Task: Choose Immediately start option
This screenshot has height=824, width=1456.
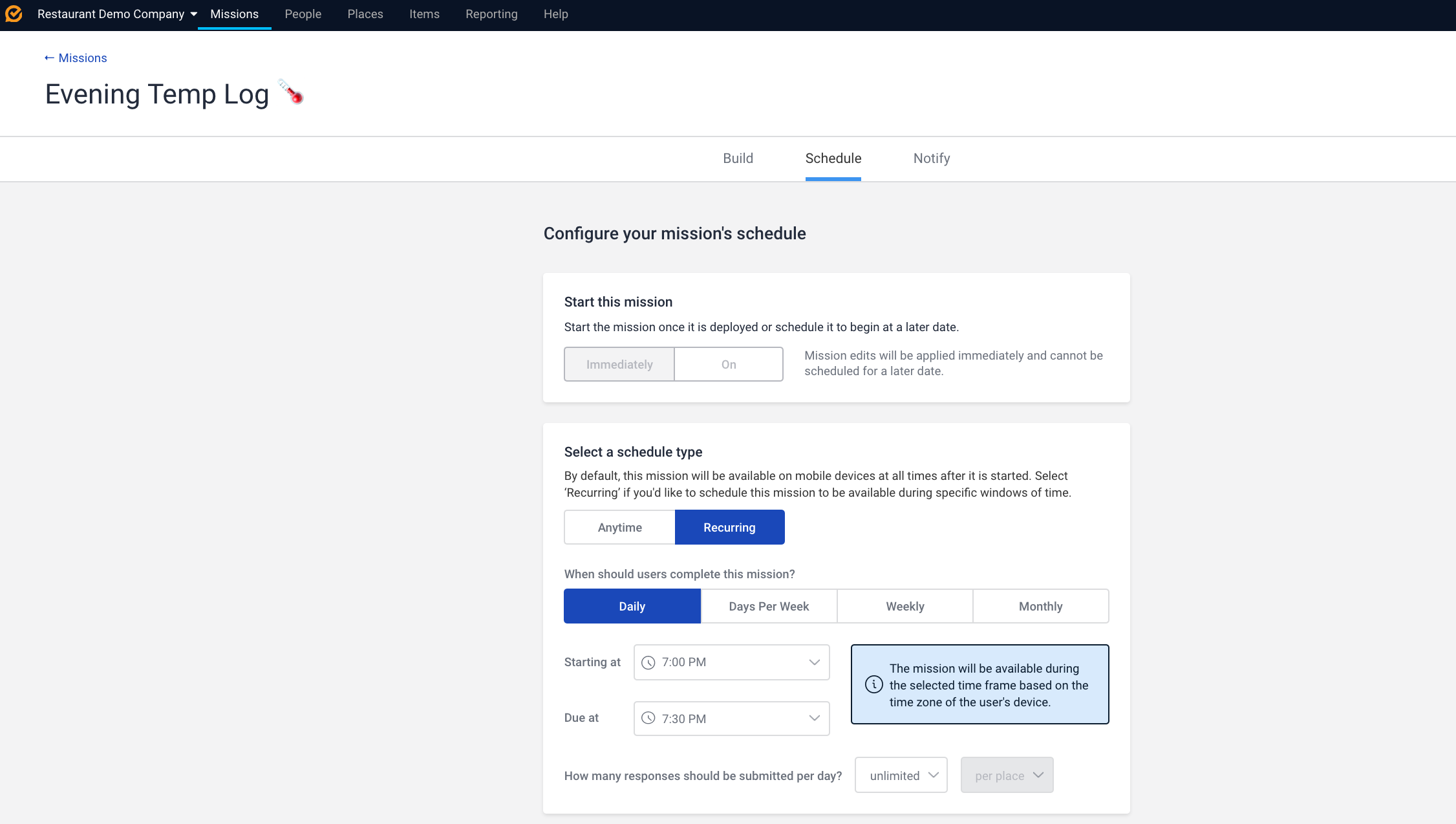Action: pyautogui.click(x=619, y=364)
